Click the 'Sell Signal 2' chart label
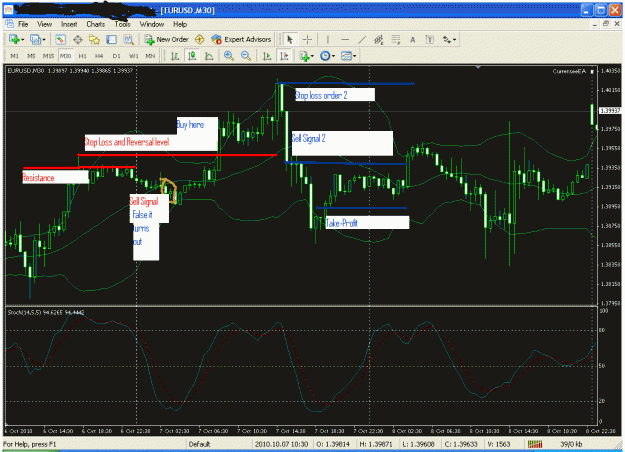Viewport: 625px width, 452px height. pyautogui.click(x=309, y=138)
